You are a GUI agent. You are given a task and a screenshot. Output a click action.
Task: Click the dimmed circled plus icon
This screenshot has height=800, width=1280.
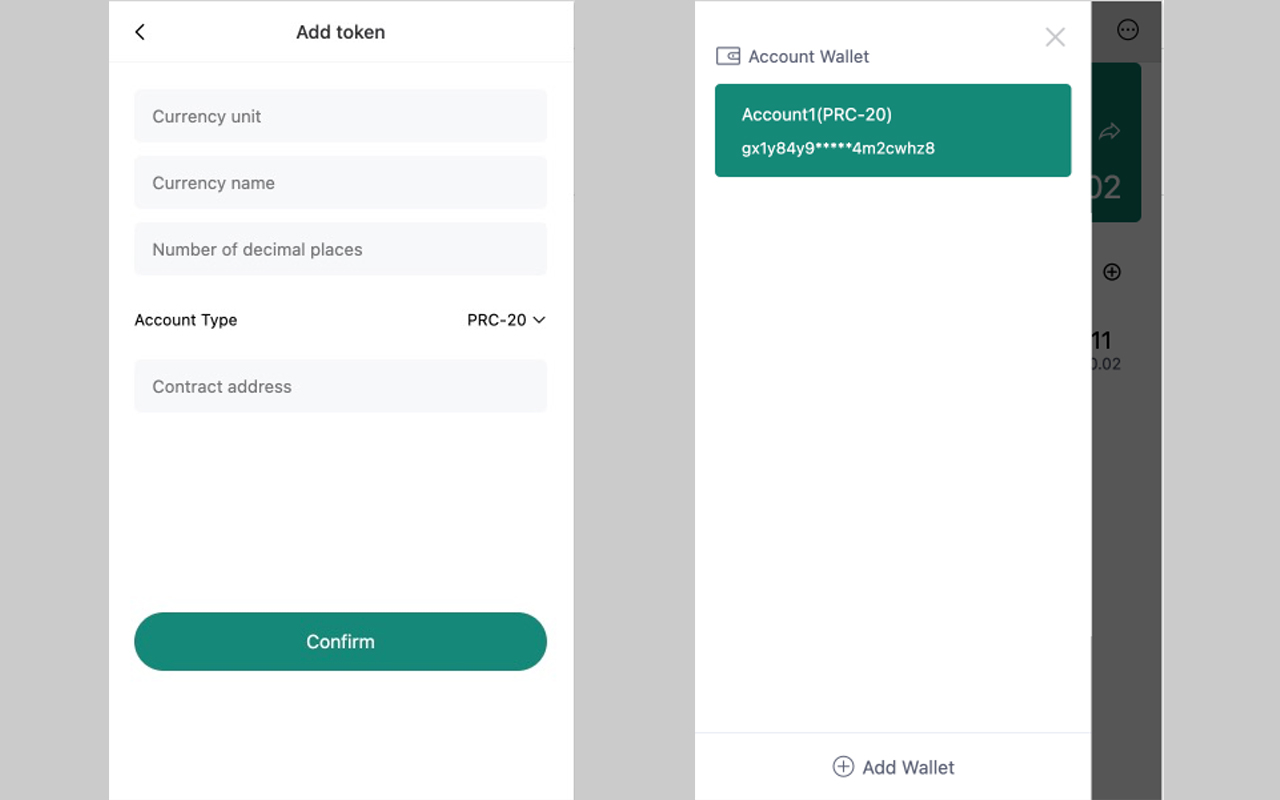1111,272
